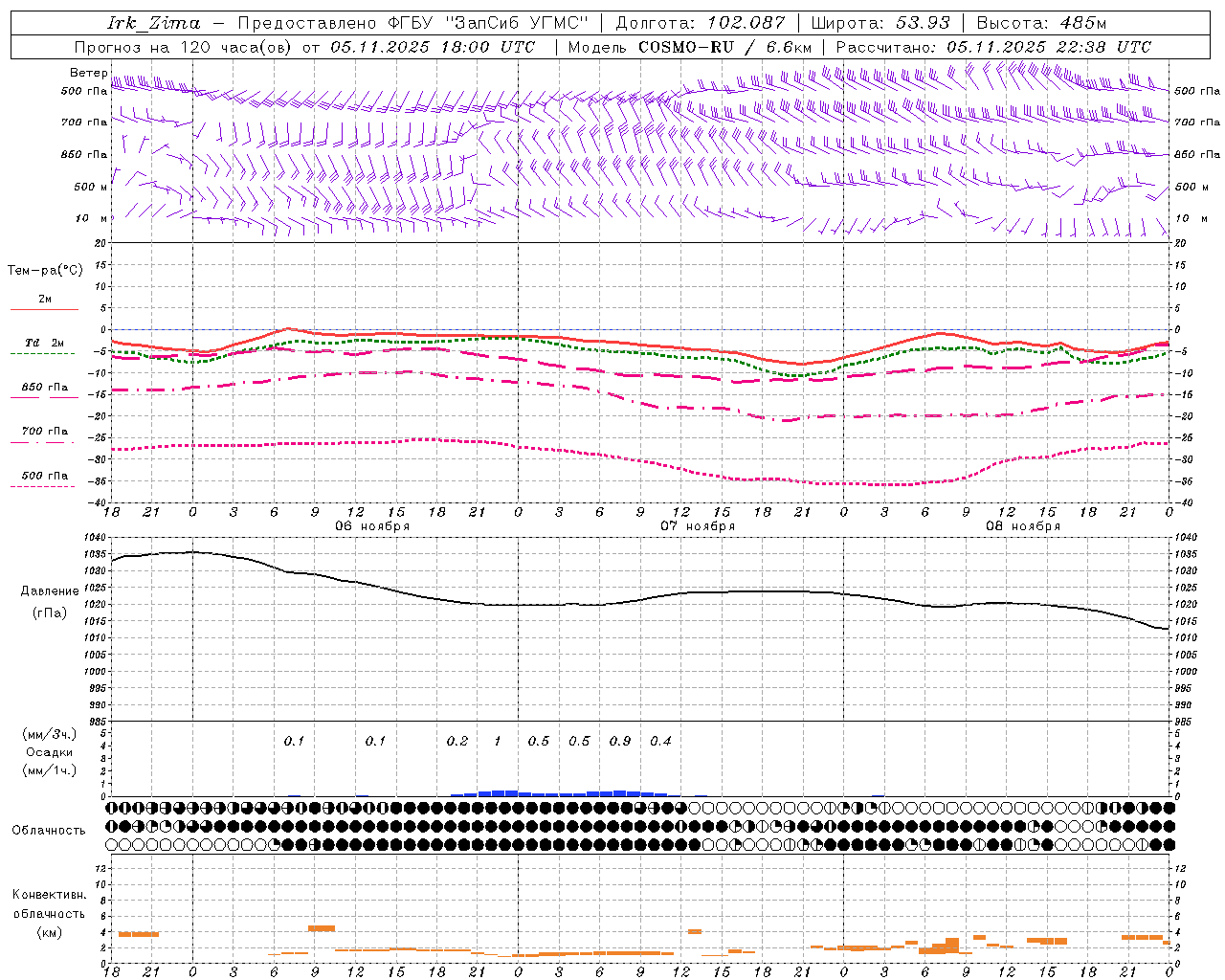This screenshot has height=980, width=1225.
Task: Click the 0.2 precipitation amount value
Action: pyautogui.click(x=457, y=741)
